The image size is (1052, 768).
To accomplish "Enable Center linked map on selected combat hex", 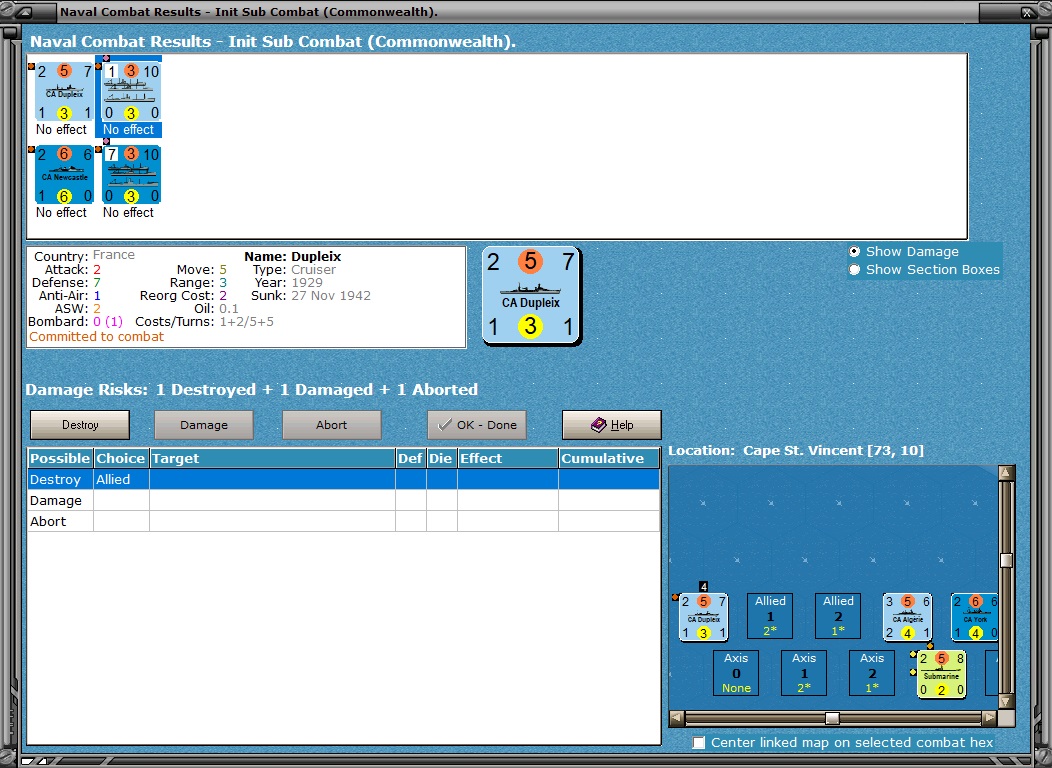I will [x=843, y=743].
